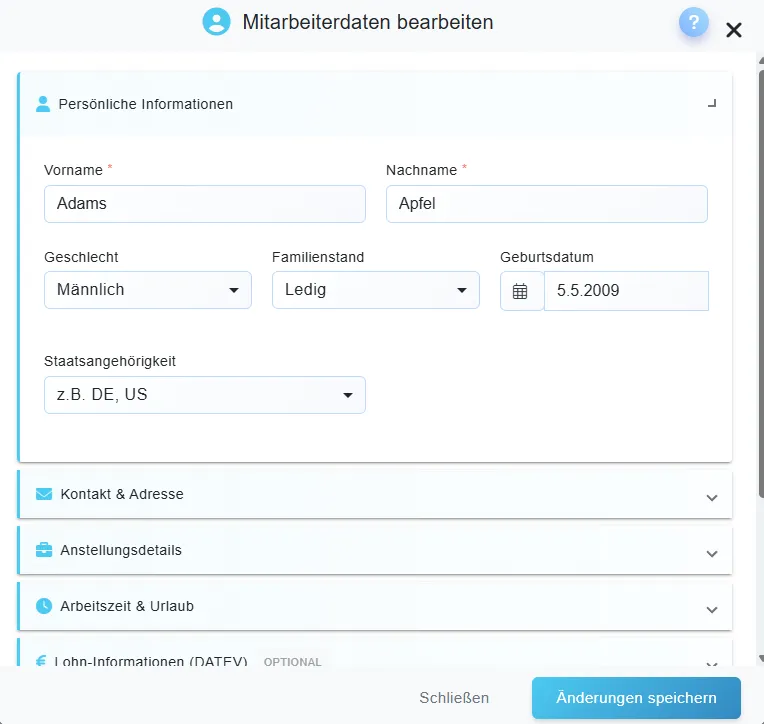Expand Kontakt & Adresse using its chevron

coord(712,498)
